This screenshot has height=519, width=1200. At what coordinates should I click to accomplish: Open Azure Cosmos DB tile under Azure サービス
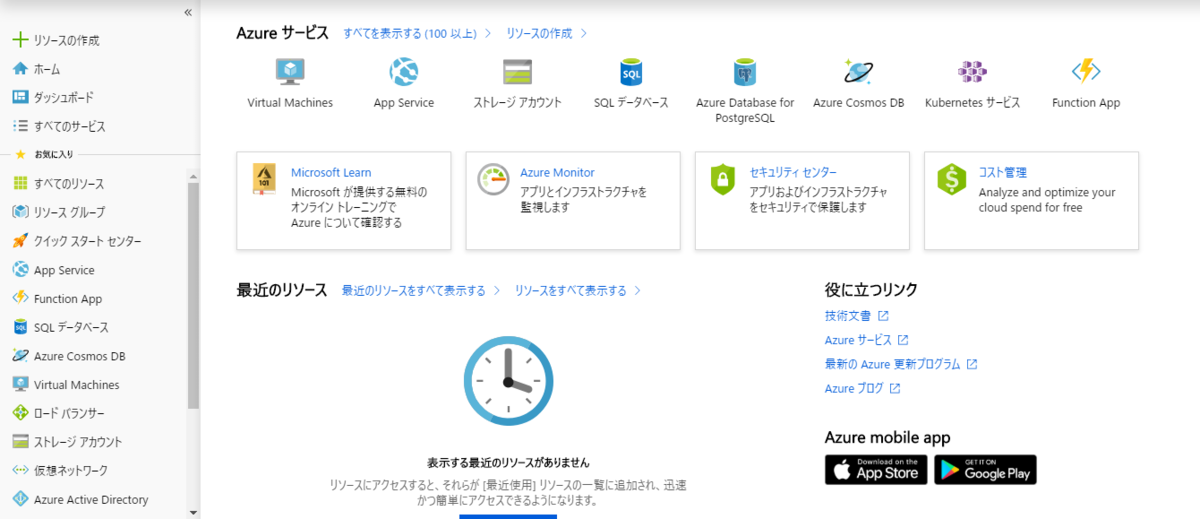click(858, 83)
